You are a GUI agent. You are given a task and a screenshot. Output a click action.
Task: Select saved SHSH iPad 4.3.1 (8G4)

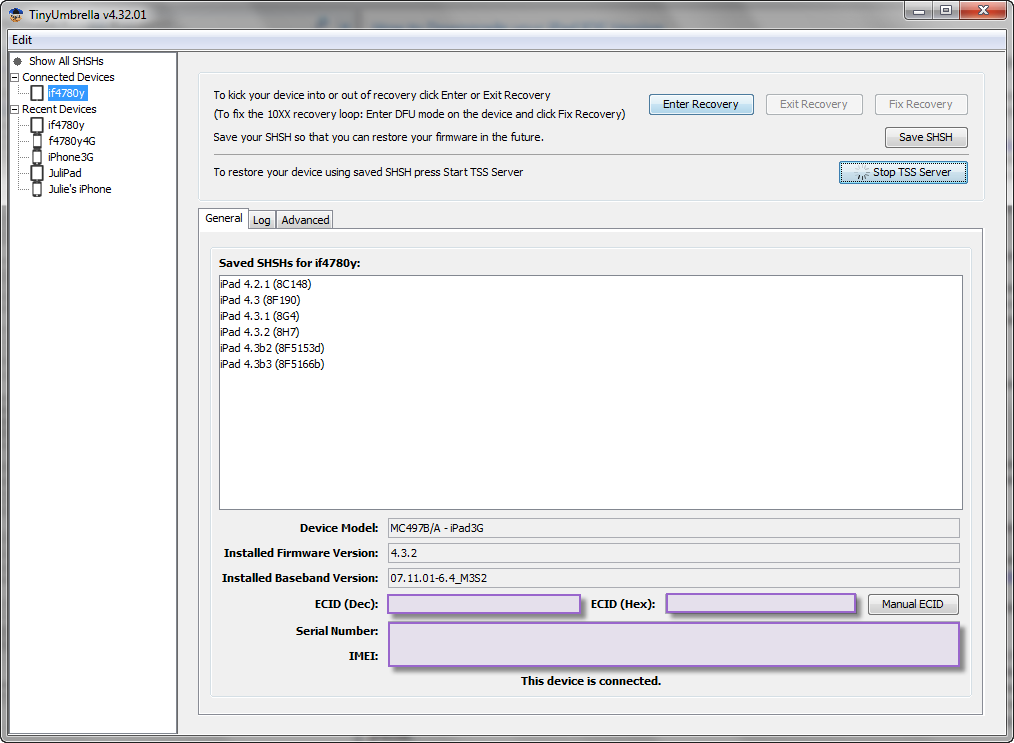[260, 316]
